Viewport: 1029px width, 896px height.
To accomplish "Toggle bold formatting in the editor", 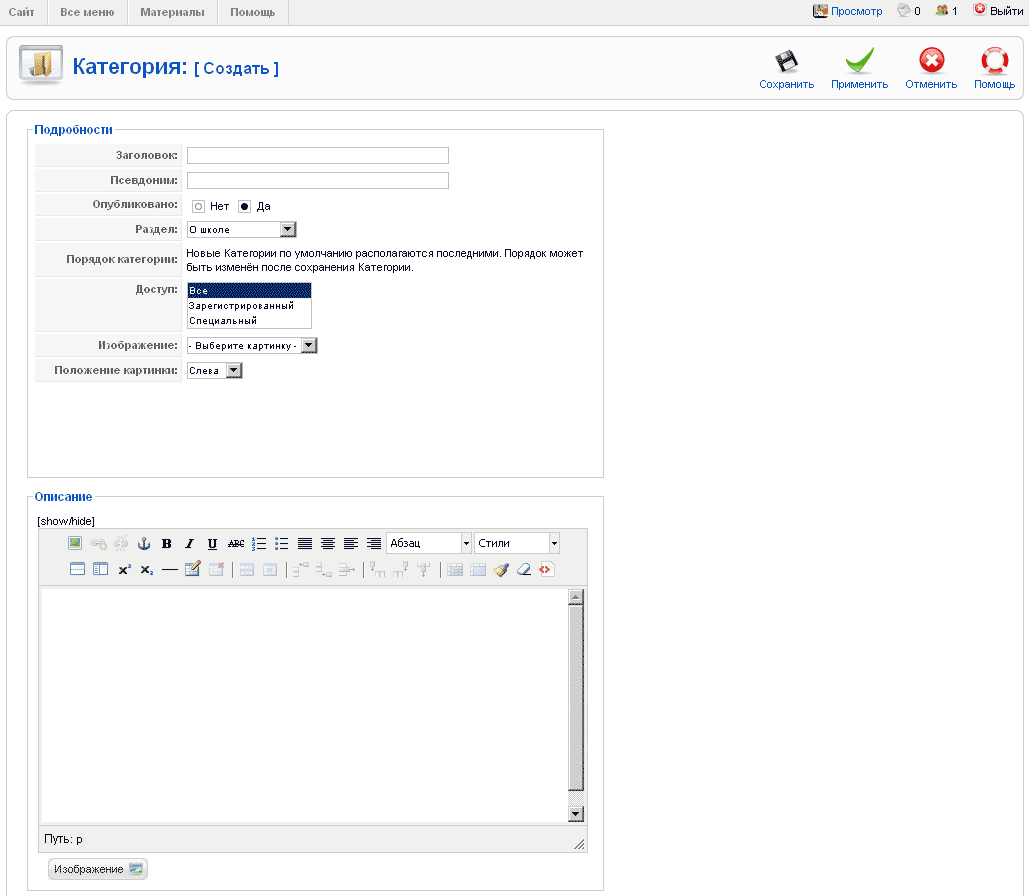I will (167, 544).
